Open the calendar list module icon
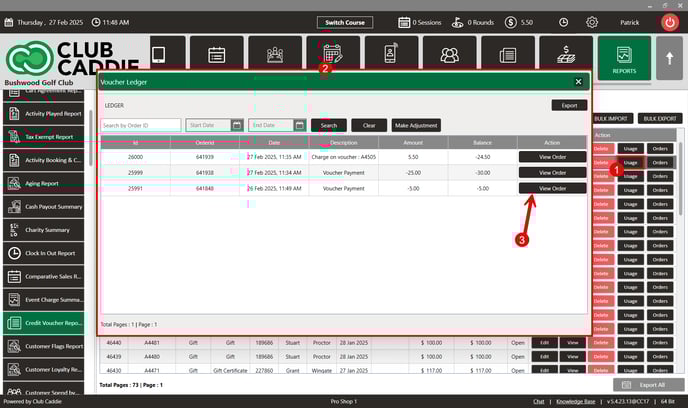This screenshot has height=408, width=688. click(217, 55)
